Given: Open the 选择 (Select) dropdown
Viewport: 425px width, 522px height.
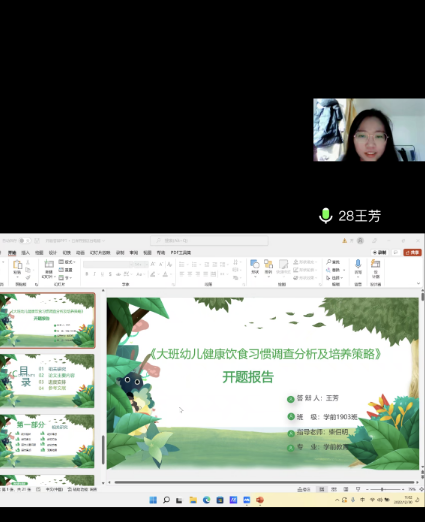Looking at the screenshot, I should (334, 277).
